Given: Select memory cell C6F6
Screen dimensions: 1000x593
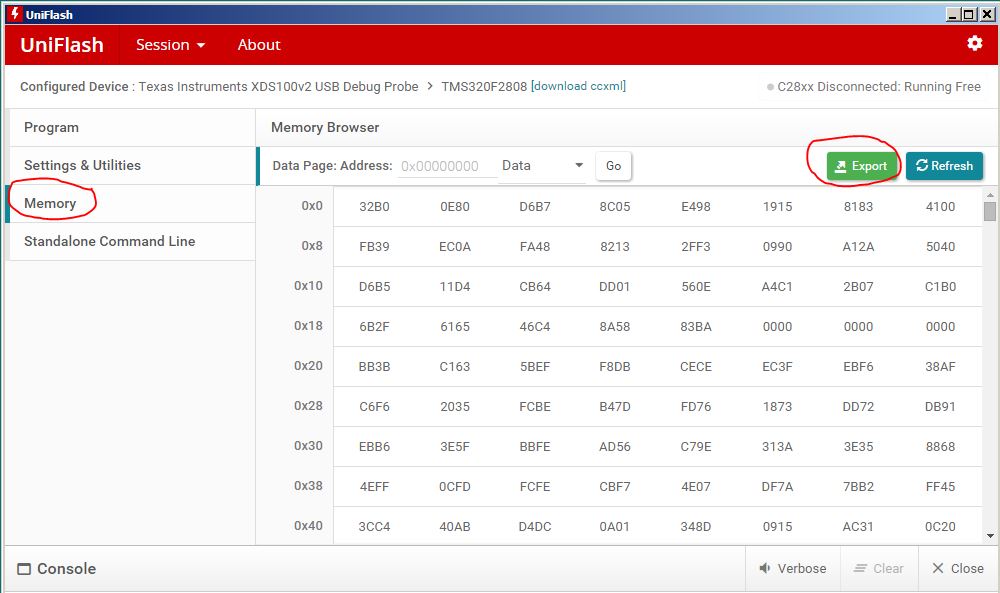Looking at the screenshot, I should (374, 407).
